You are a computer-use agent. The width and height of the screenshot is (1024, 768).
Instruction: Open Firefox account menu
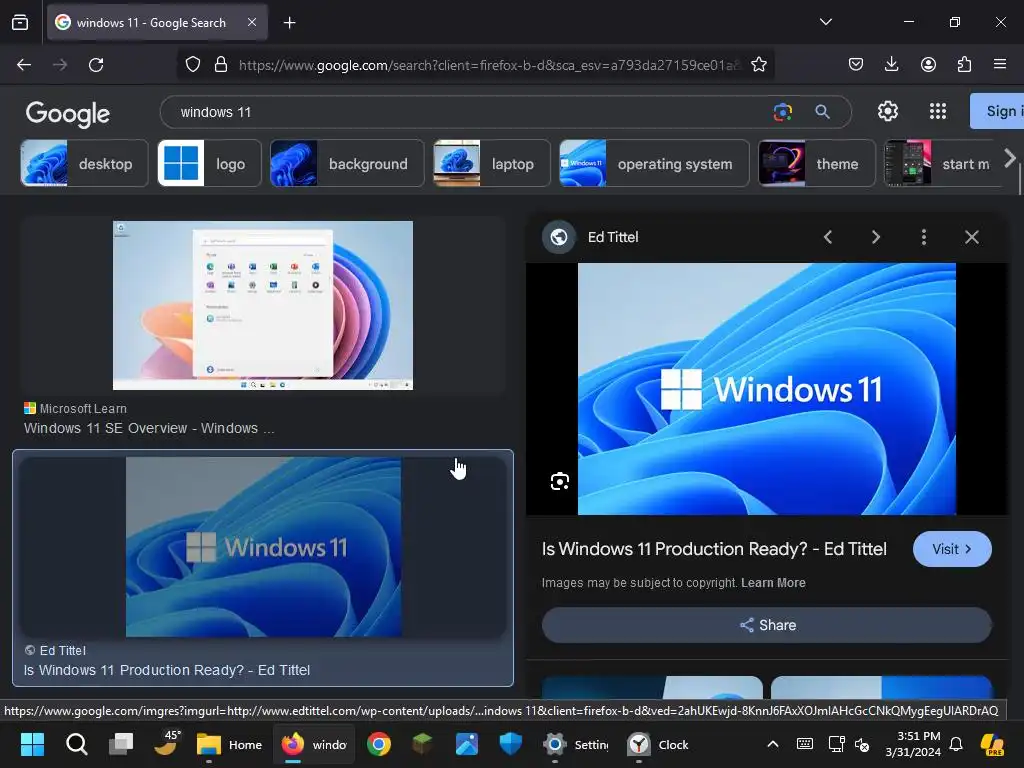click(x=928, y=64)
